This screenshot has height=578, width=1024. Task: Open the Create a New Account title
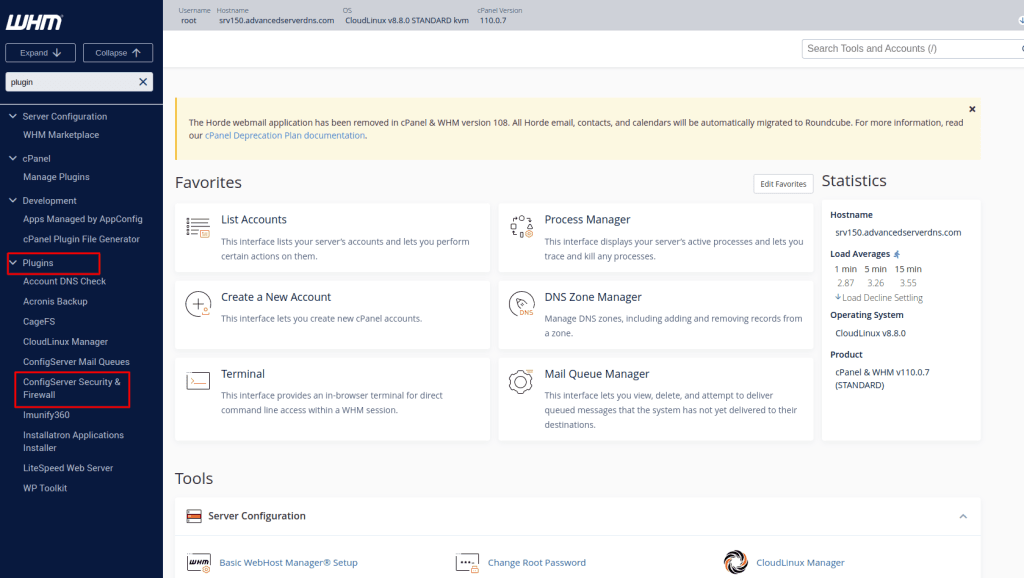(x=276, y=297)
